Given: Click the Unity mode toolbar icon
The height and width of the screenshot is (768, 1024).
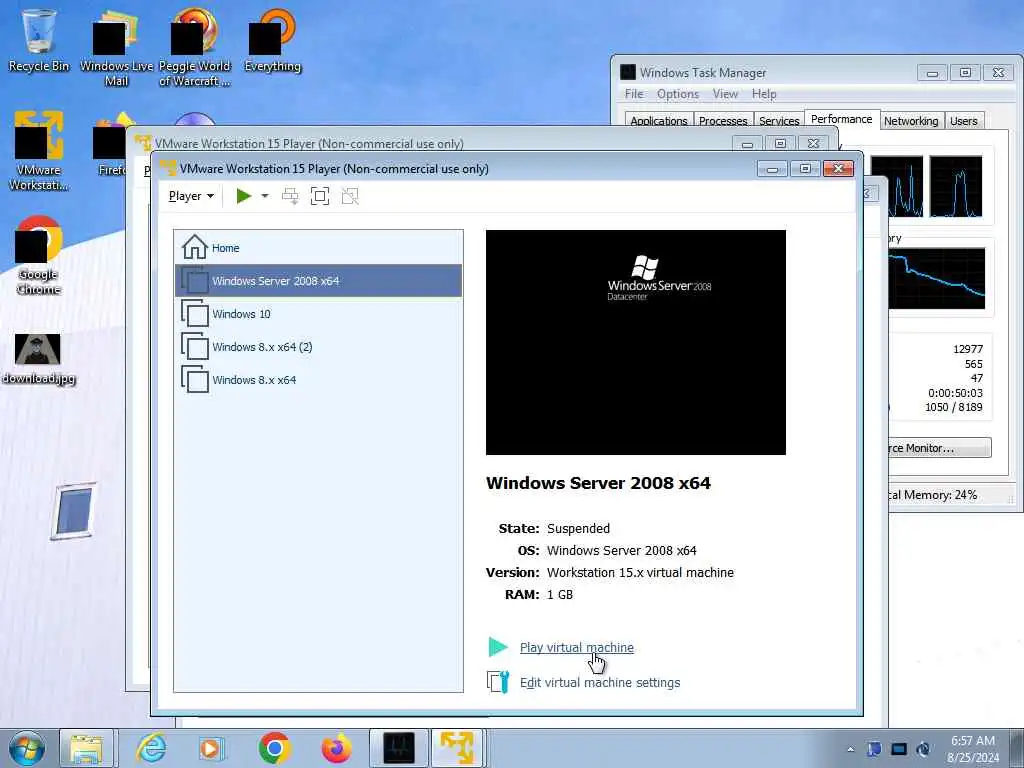Looking at the screenshot, I should click(350, 196).
